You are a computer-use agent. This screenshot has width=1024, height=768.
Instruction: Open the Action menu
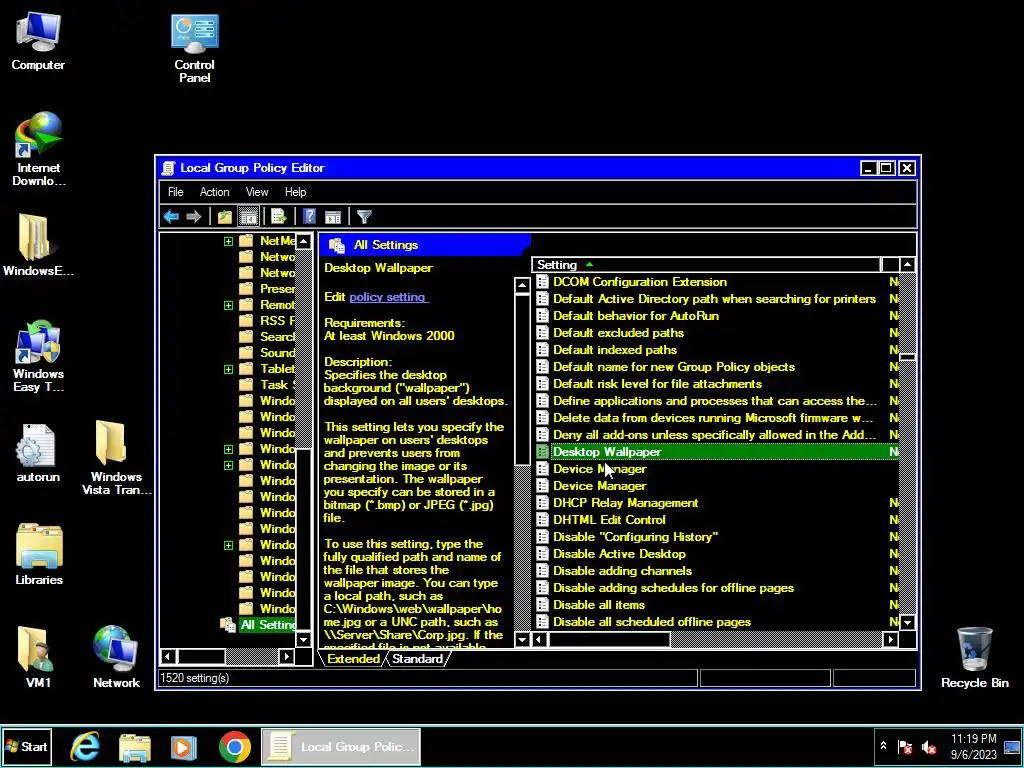click(x=214, y=192)
